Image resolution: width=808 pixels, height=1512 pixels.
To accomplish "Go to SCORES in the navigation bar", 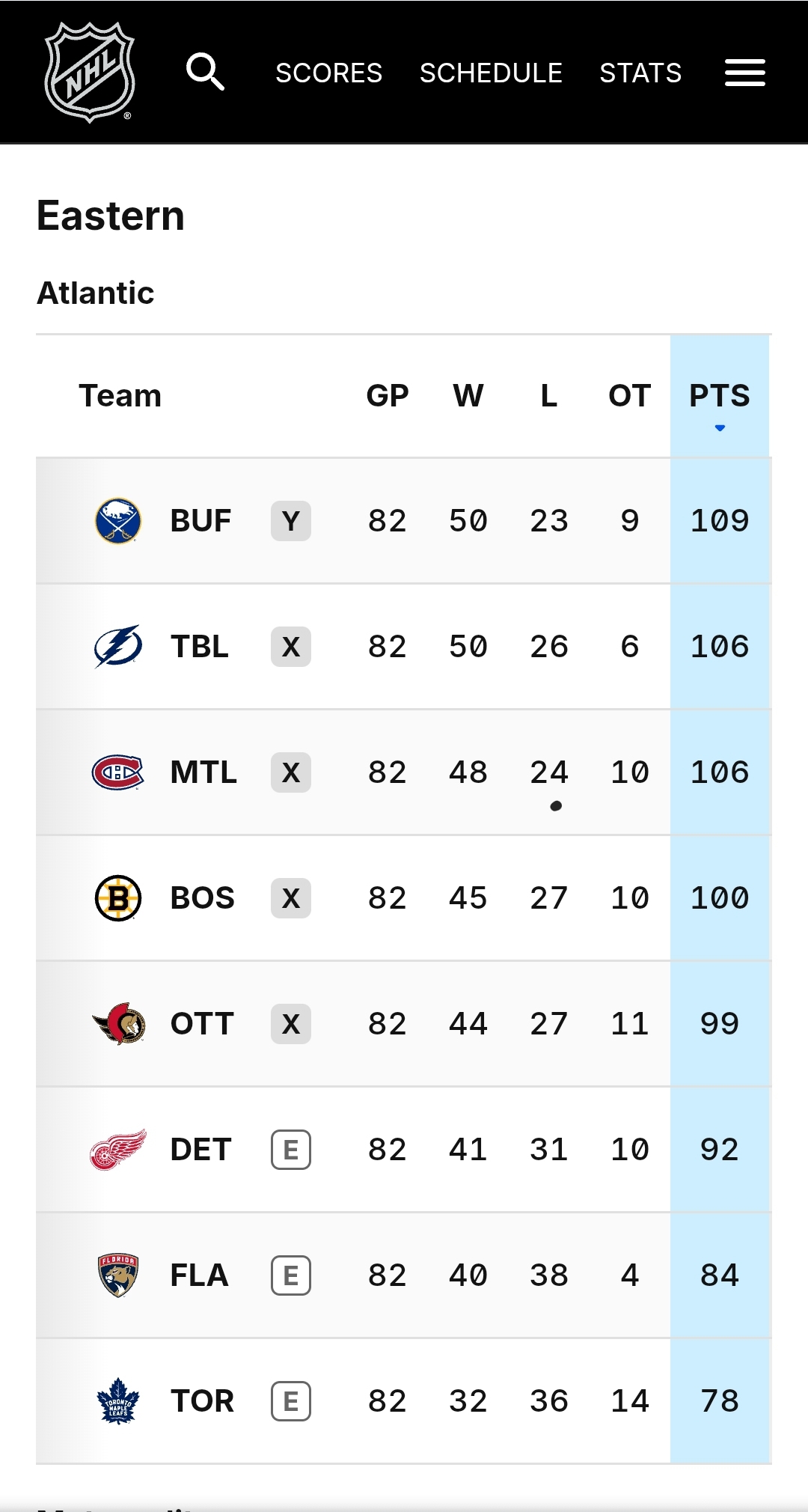I will tap(328, 73).
